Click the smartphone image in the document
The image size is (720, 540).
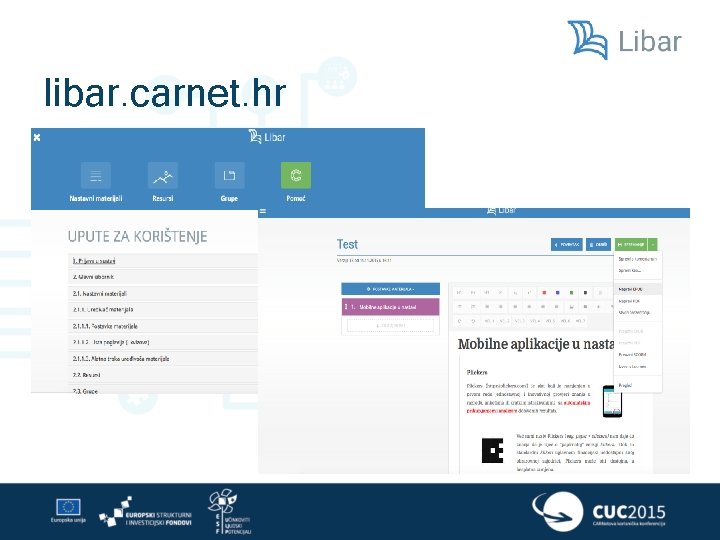(x=612, y=401)
